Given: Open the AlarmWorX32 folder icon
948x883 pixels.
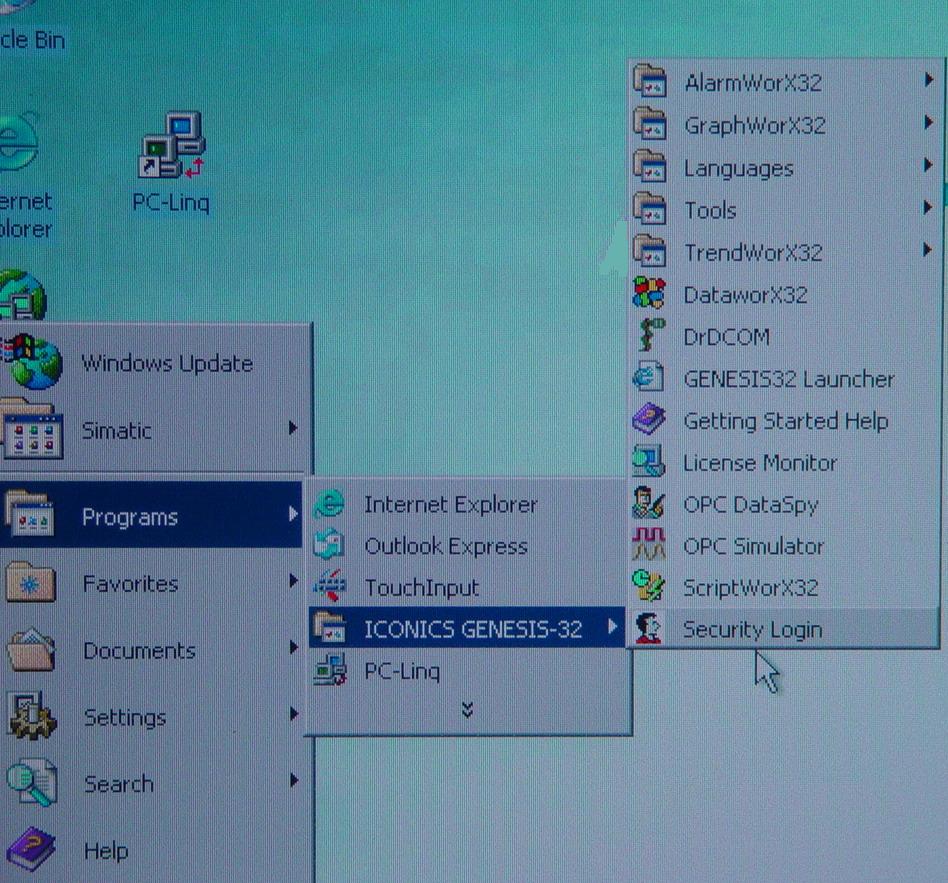Looking at the screenshot, I should 650,81.
